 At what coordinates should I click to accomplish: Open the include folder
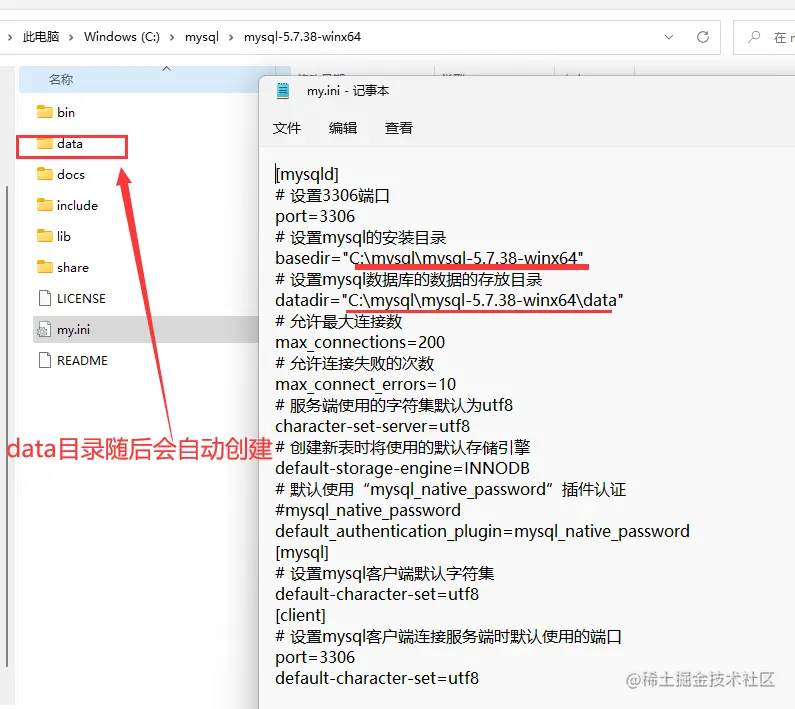(x=67, y=205)
